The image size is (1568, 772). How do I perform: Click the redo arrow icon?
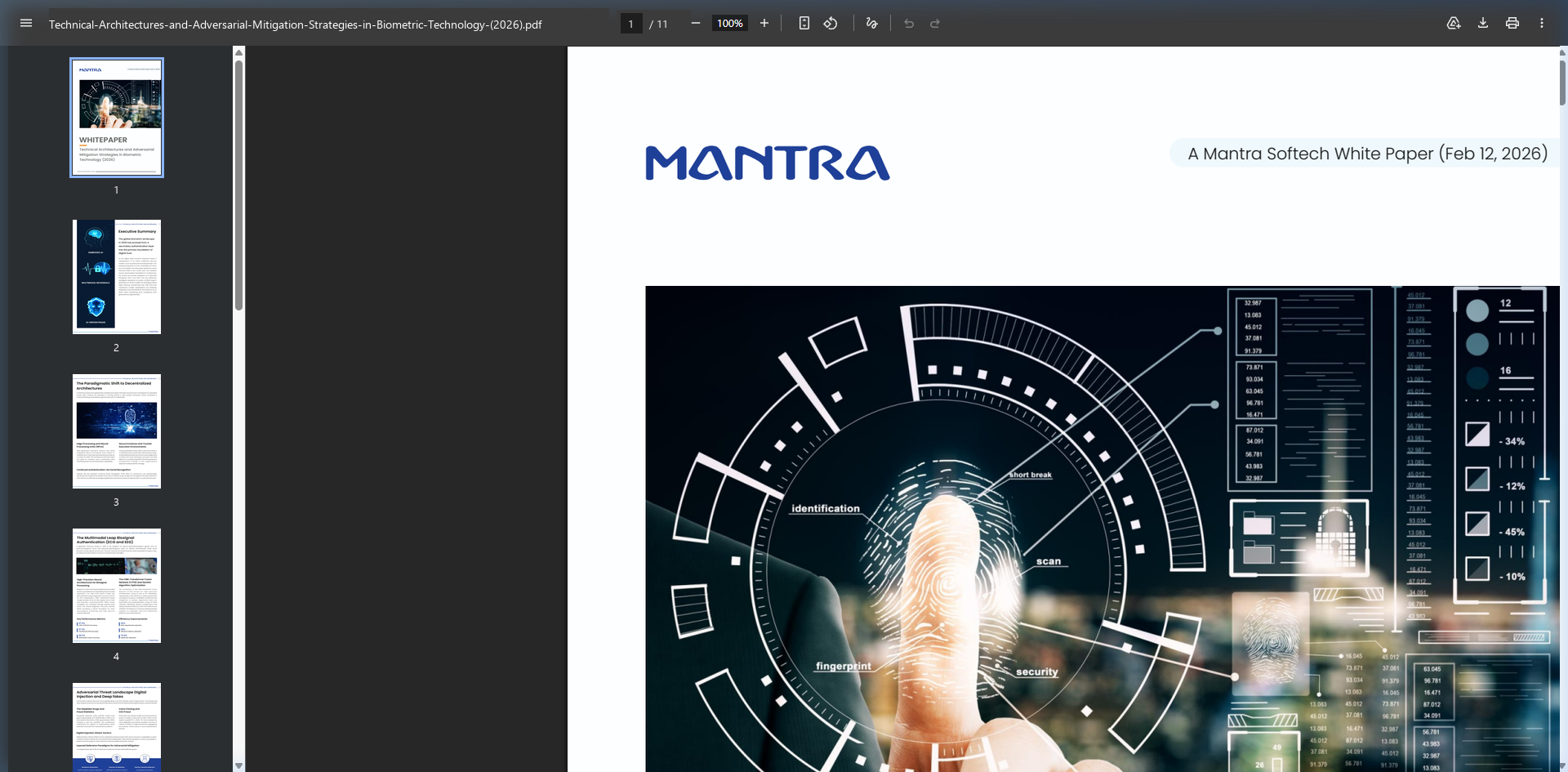click(x=935, y=23)
